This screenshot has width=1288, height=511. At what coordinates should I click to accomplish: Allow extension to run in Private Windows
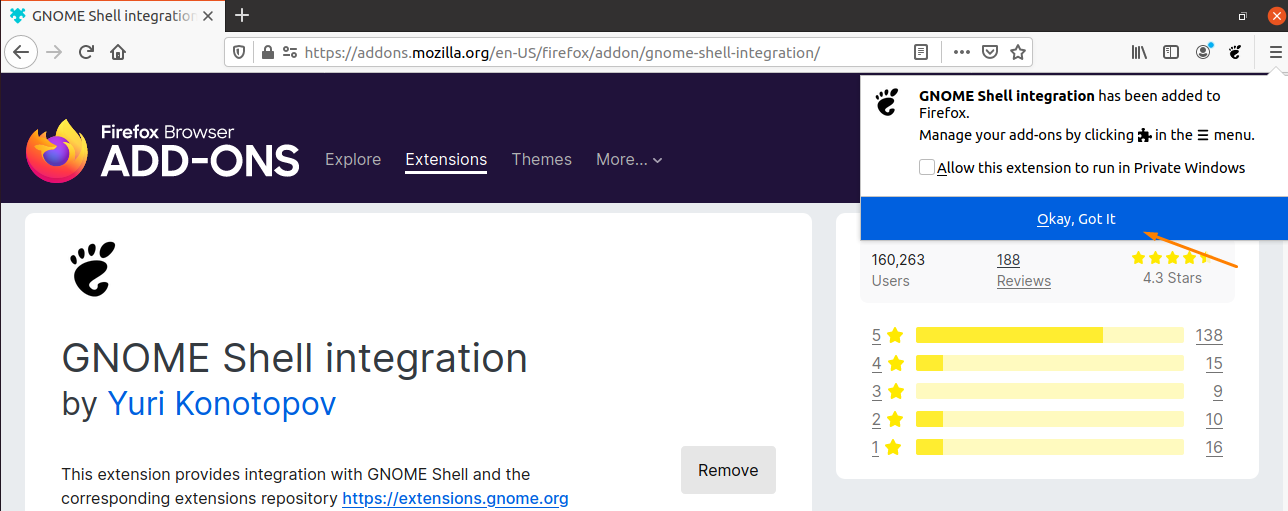click(927, 168)
